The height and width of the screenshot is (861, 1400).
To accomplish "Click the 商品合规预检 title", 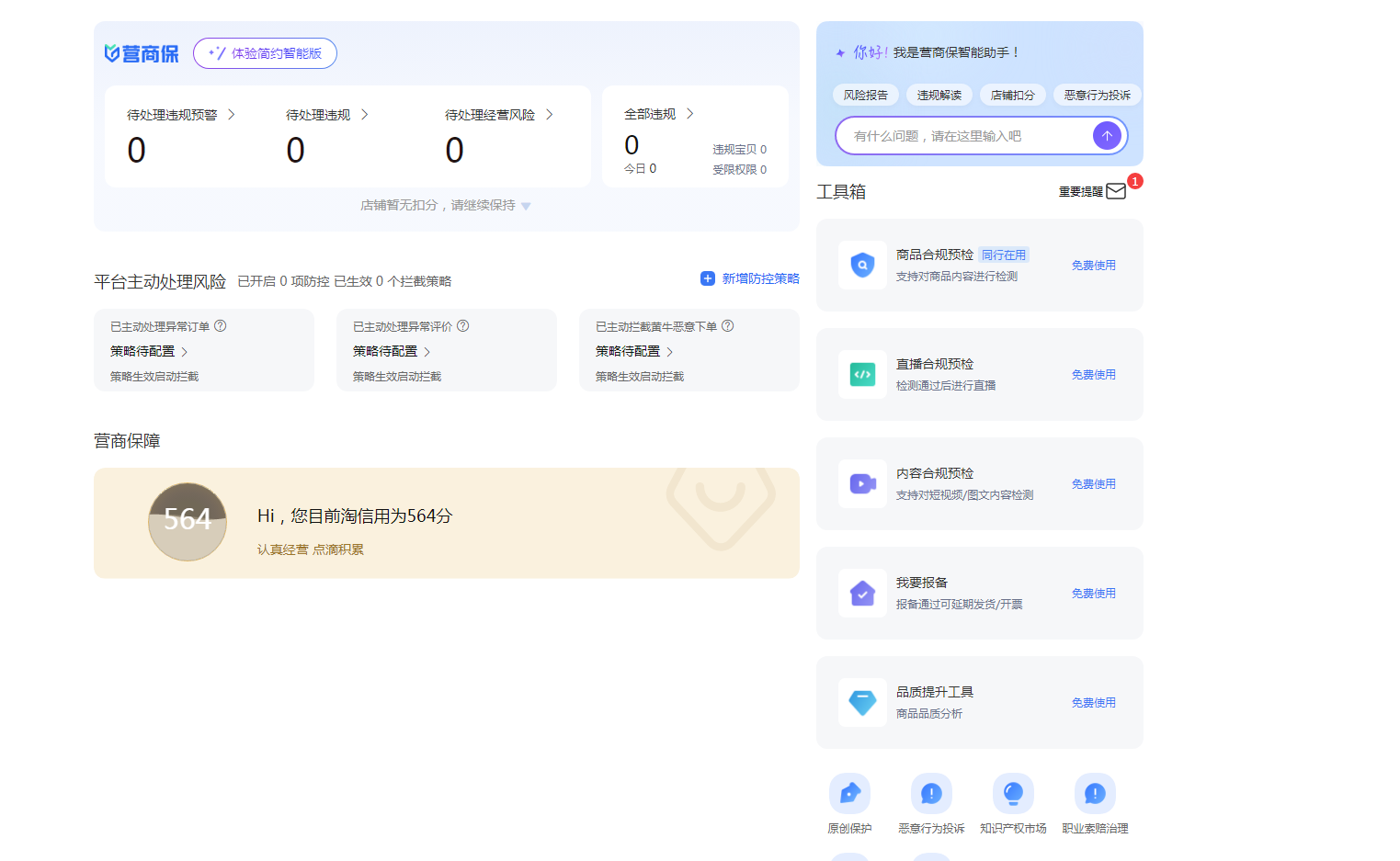I will tap(935, 255).
